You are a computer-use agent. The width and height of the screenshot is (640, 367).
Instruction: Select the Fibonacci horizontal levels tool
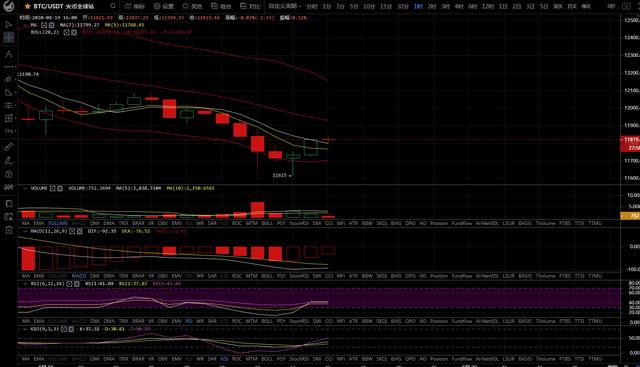[9, 105]
